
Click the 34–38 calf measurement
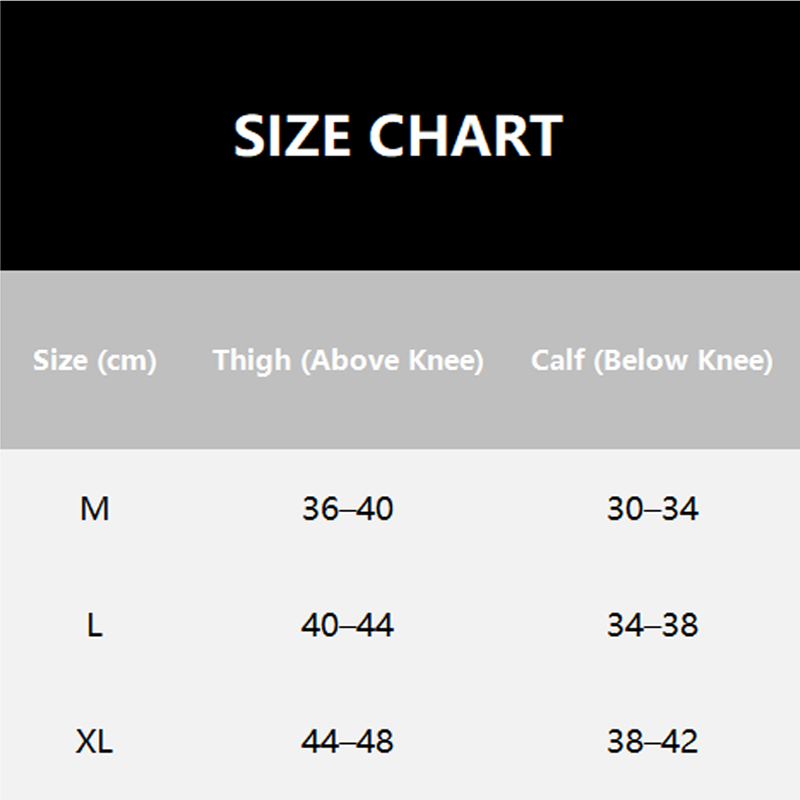[652, 626]
